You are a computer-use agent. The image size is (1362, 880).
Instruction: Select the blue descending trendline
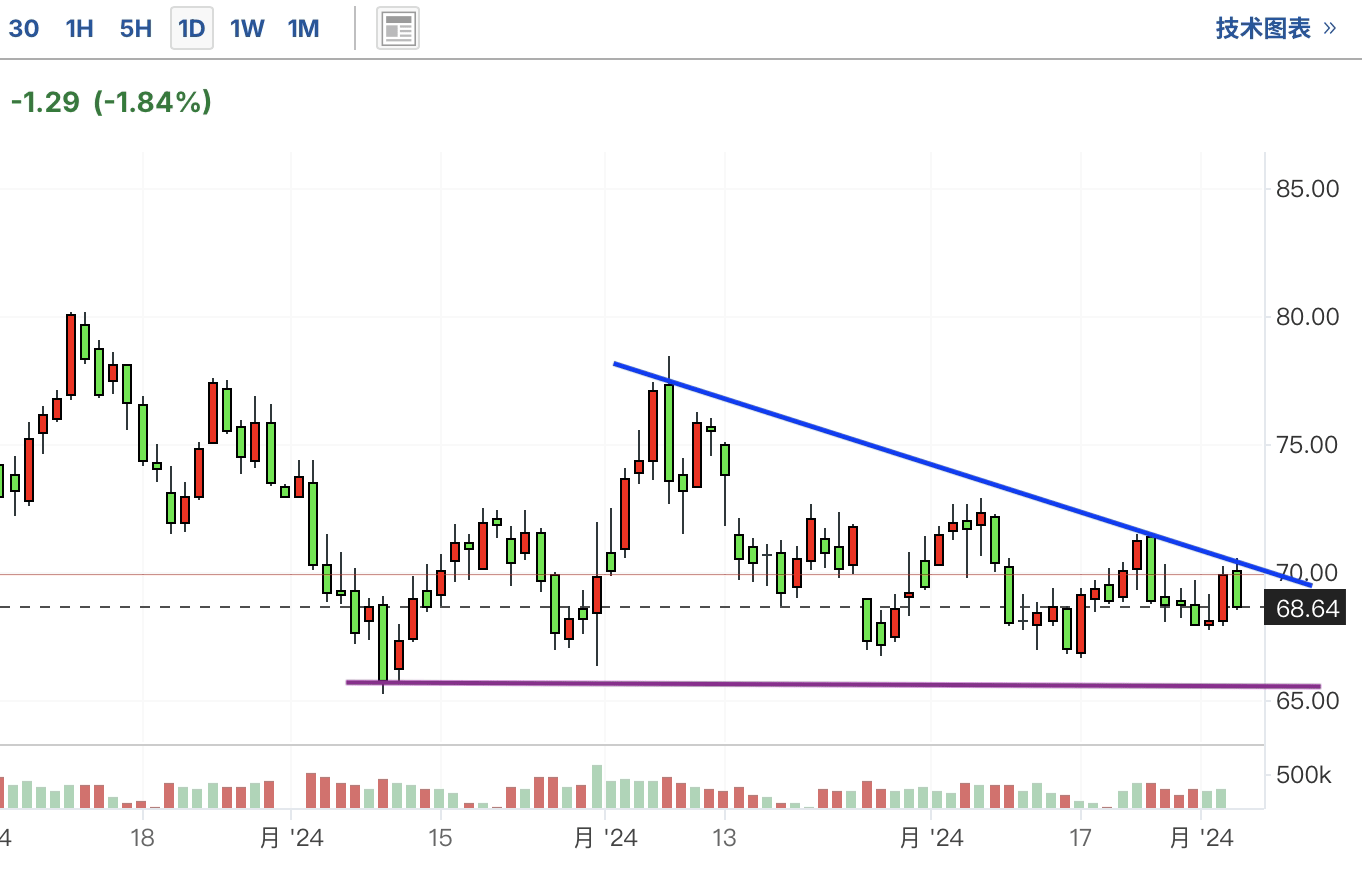click(962, 474)
